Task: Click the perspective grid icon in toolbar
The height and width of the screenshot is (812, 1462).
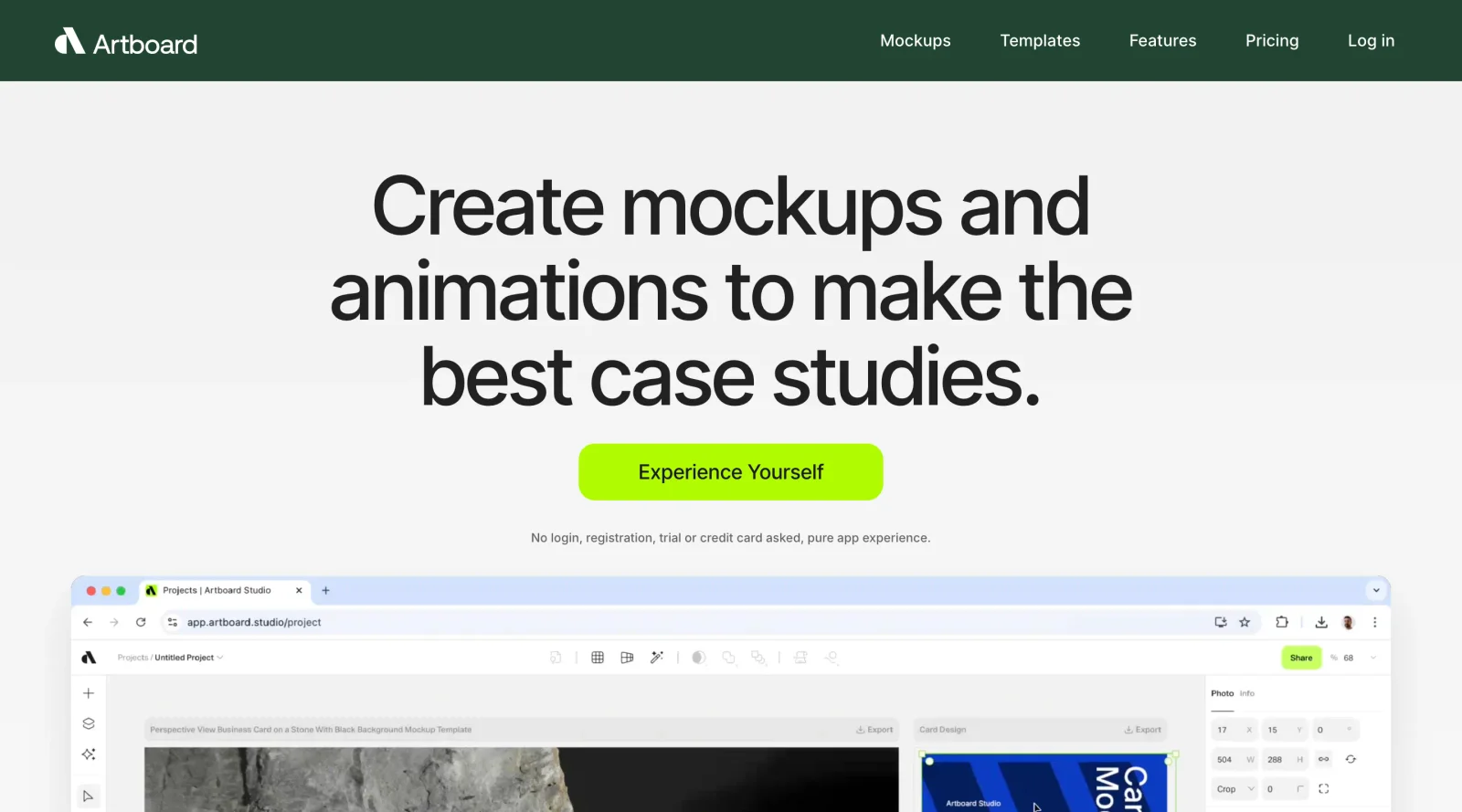Action: pyautogui.click(x=627, y=658)
